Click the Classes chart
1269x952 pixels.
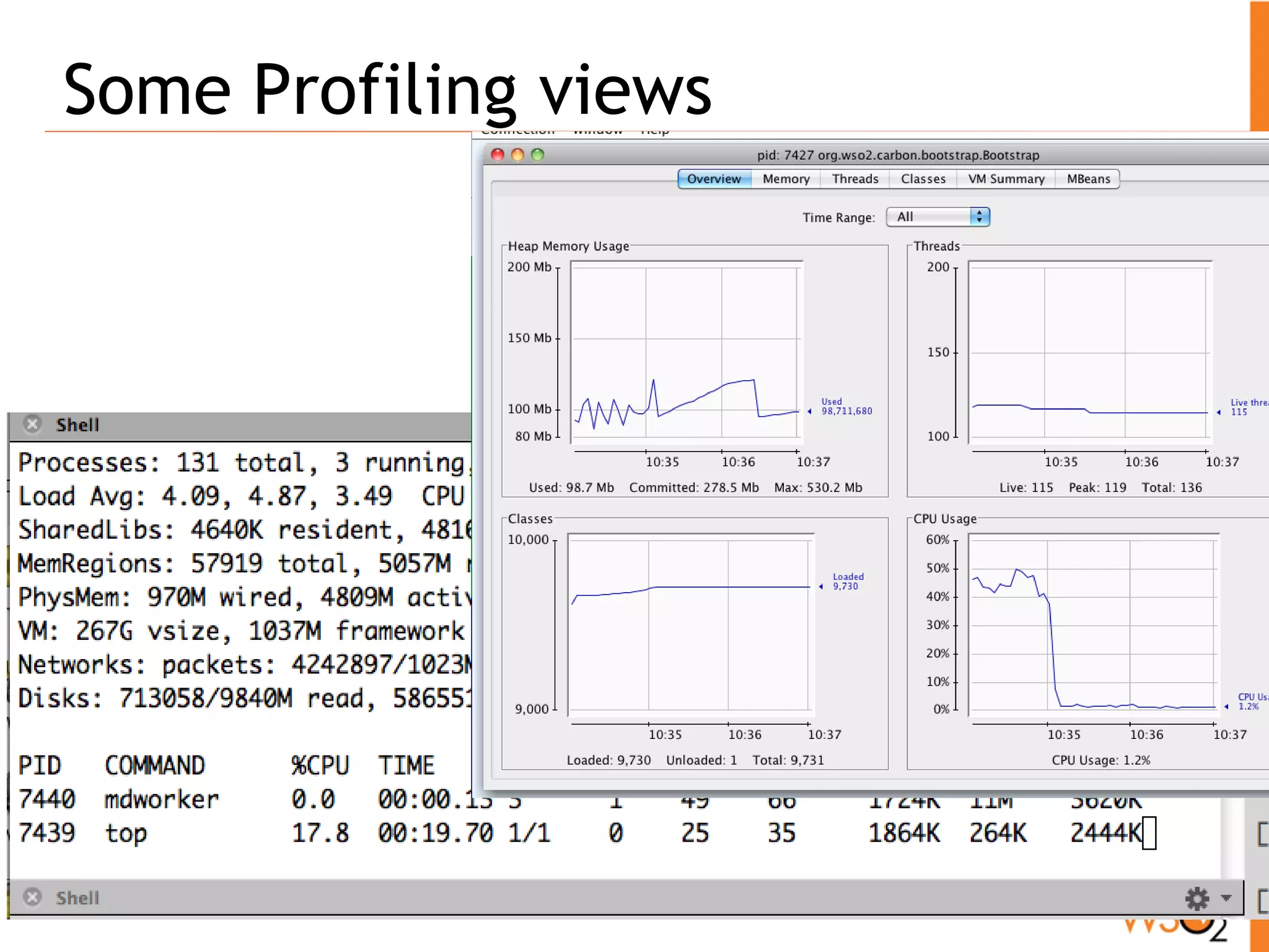[690, 625]
